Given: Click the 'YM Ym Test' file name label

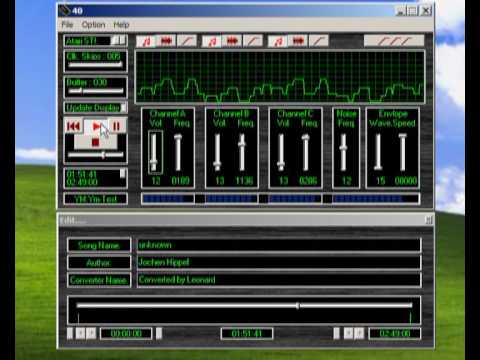Looking at the screenshot, I should pos(96,199).
